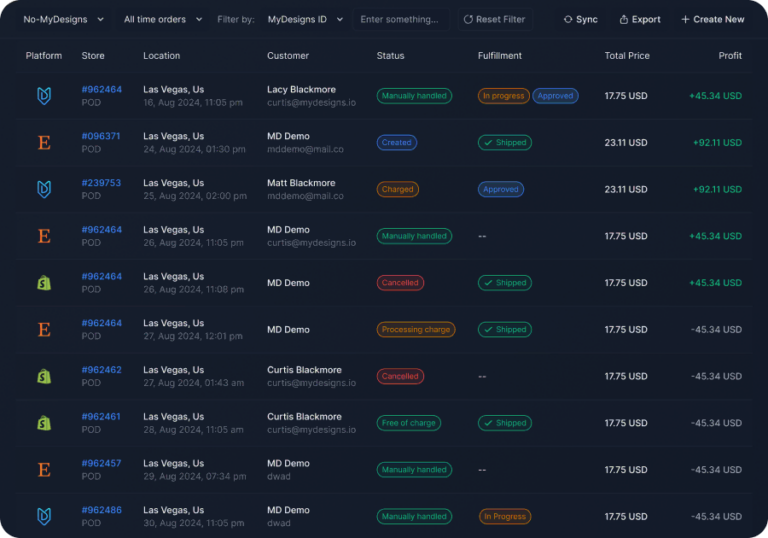Click the Etsy icon for order #096371
Viewport: 768px width, 538px height.
(x=44, y=143)
